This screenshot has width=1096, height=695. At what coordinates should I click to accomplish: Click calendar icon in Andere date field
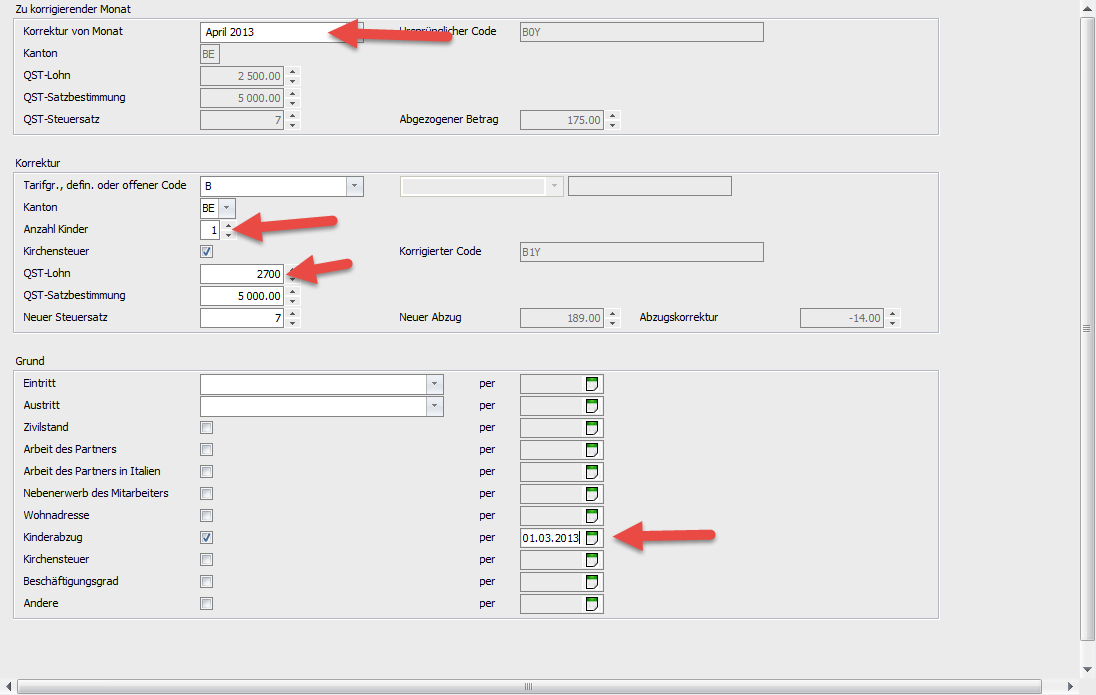591,604
